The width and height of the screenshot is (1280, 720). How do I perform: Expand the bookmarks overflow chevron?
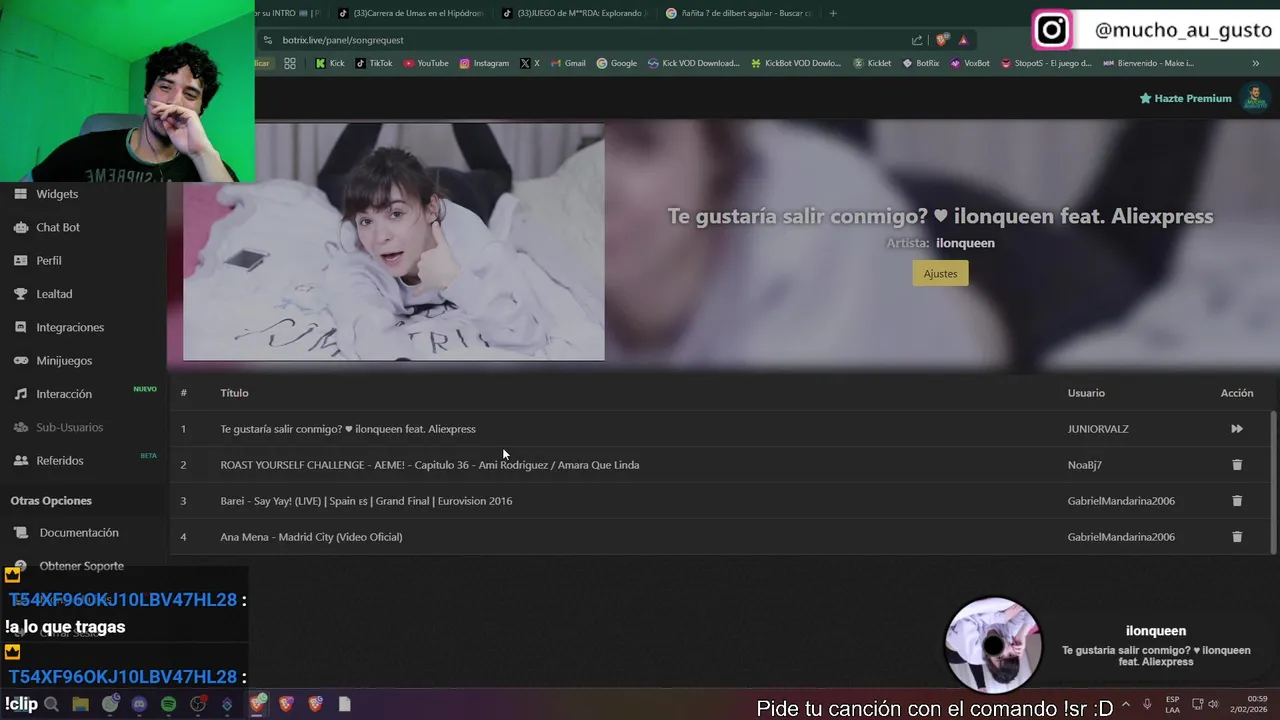[x=1256, y=63]
